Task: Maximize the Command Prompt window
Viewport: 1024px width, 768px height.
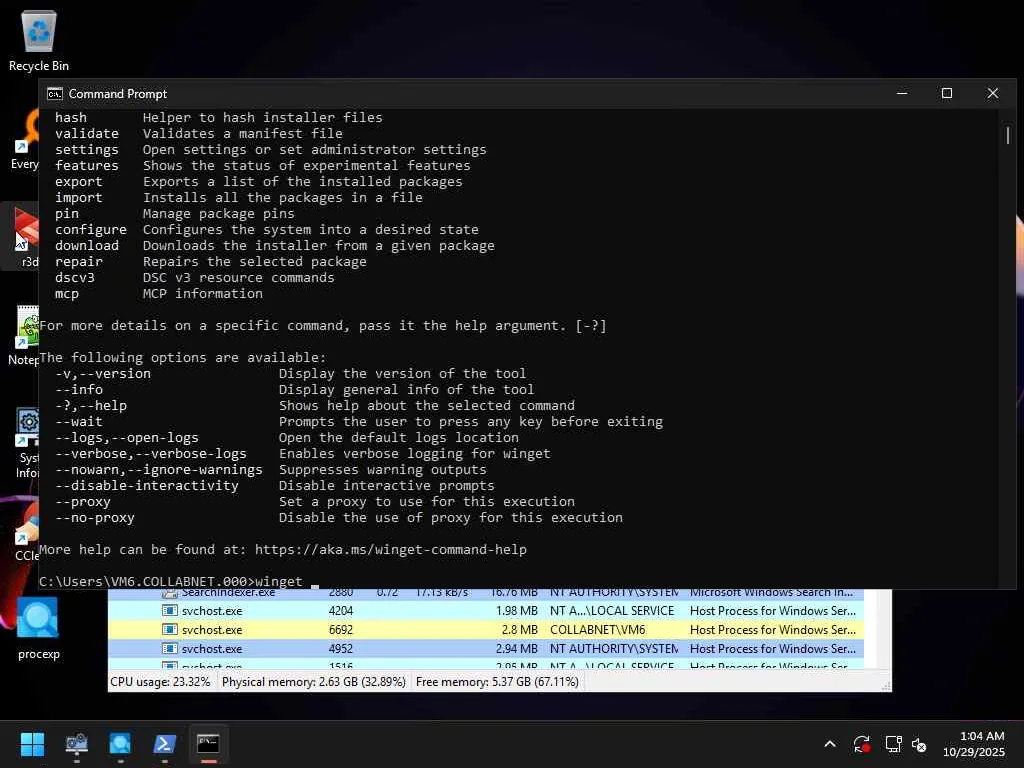Action: (947, 93)
